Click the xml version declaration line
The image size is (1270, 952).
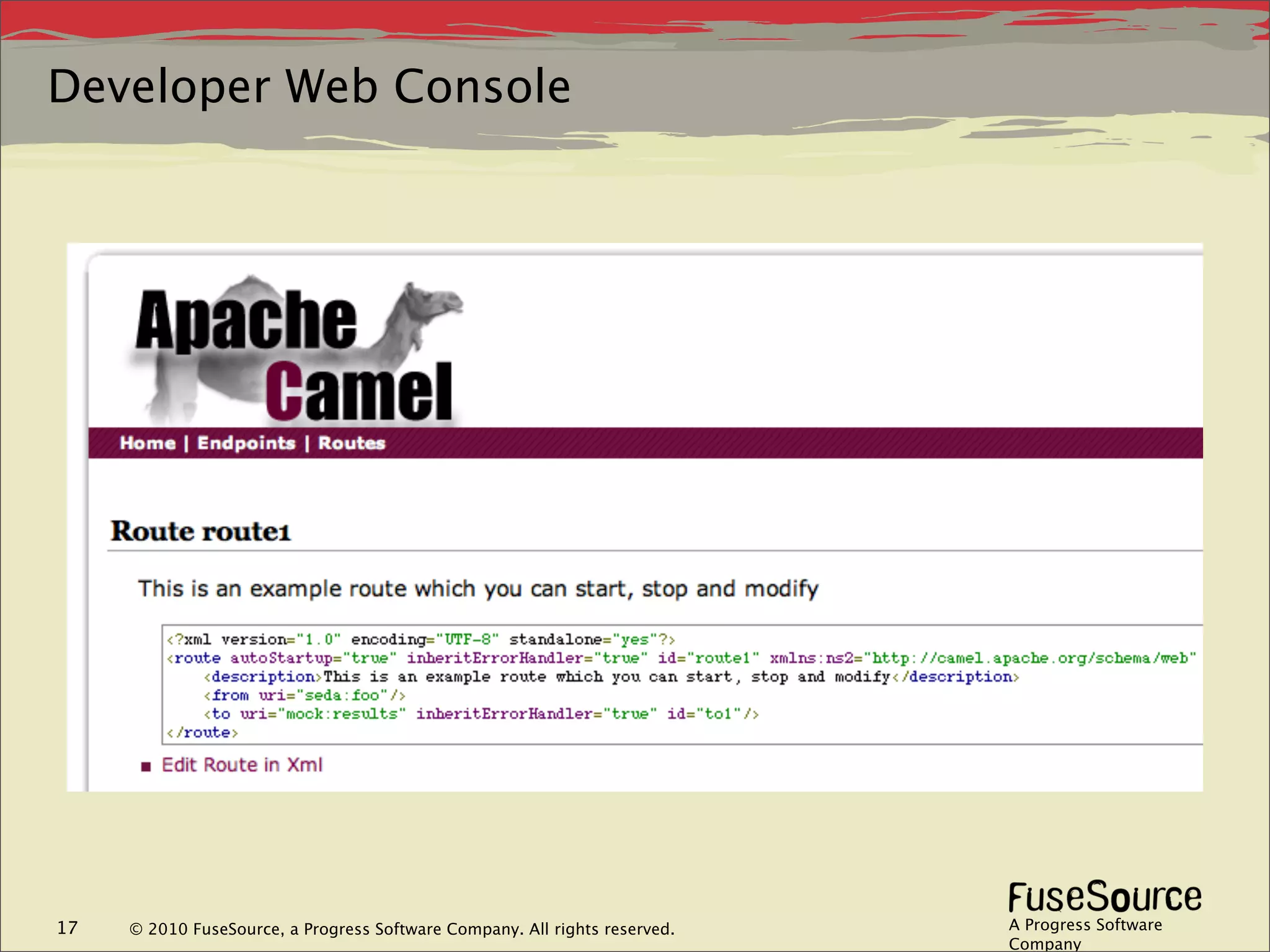click(x=420, y=640)
